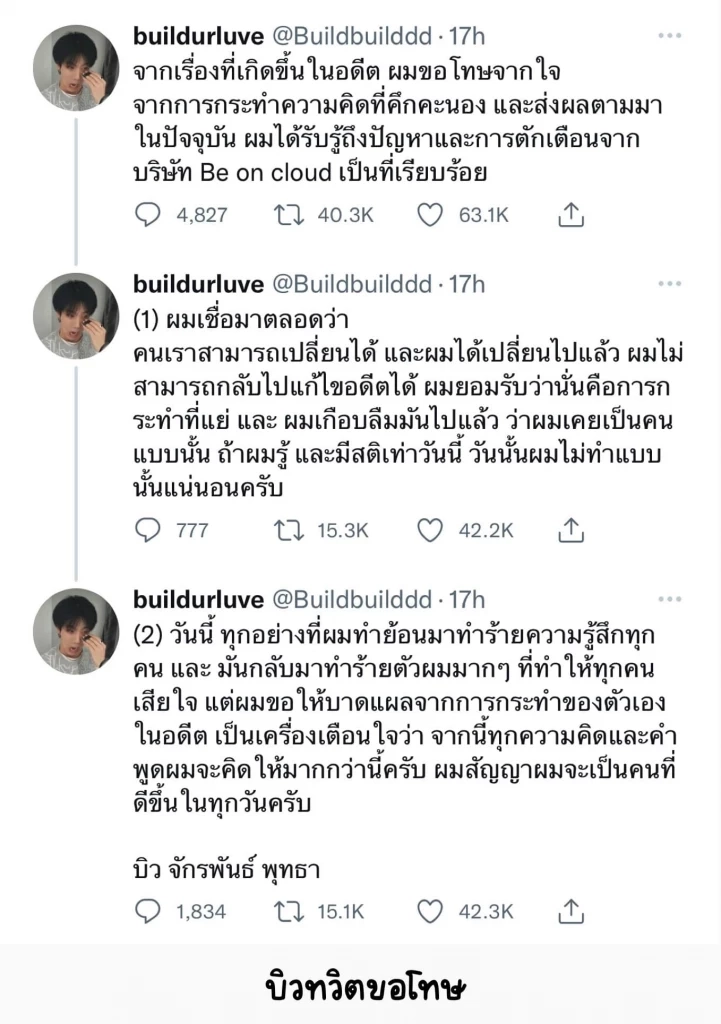Screen dimensions: 721x1024
Task: Click the share icon on the (2) tweet
Action: click(x=573, y=910)
